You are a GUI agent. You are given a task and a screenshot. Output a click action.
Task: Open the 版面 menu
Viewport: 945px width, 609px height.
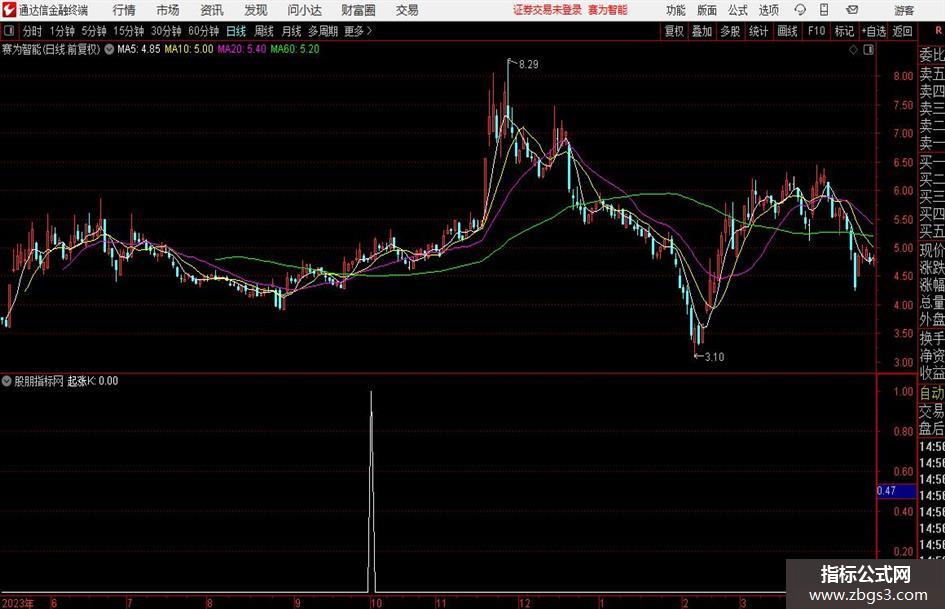click(707, 10)
